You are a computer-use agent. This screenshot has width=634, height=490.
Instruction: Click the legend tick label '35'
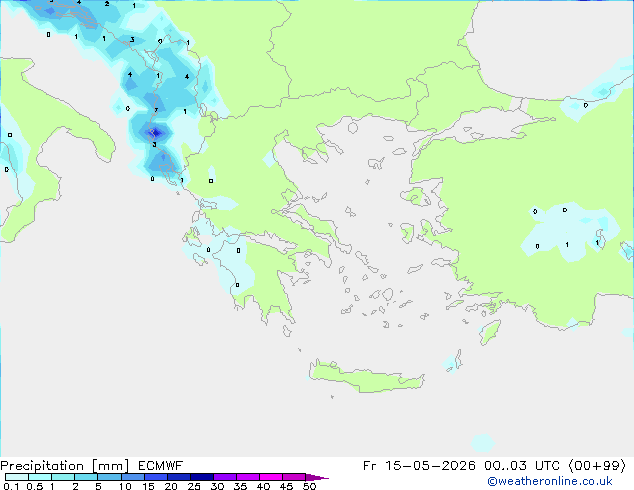tap(240, 486)
